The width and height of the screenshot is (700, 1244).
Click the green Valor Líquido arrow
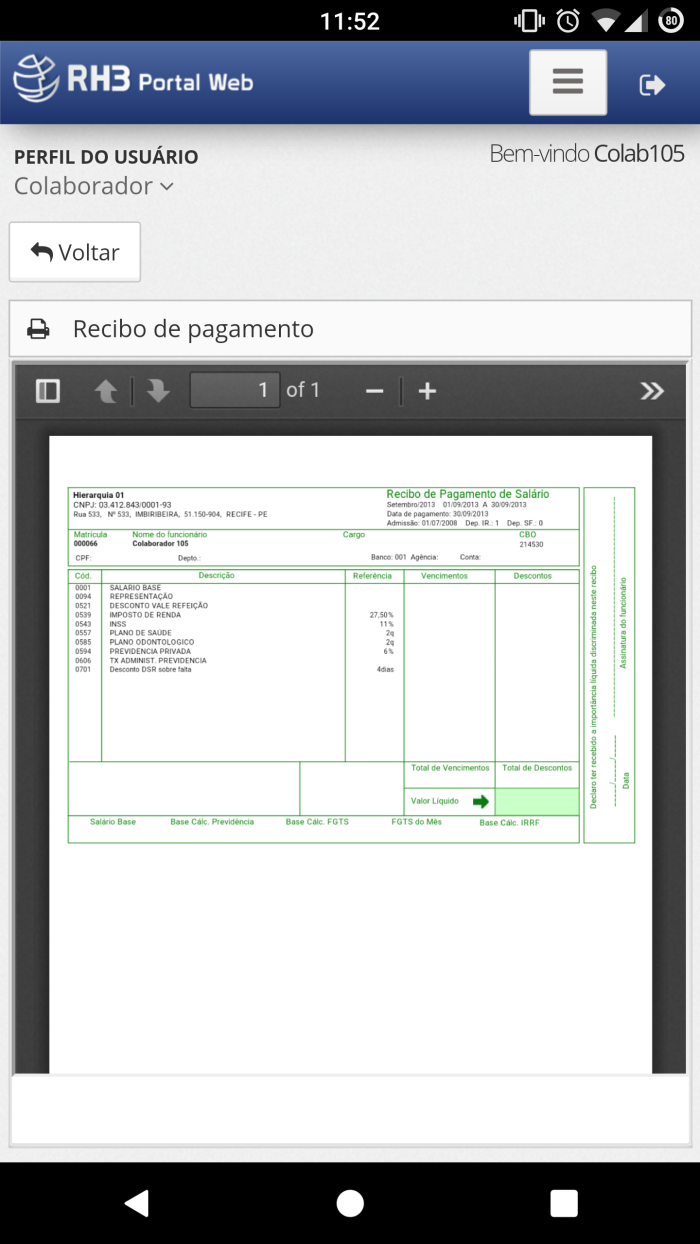pos(481,801)
